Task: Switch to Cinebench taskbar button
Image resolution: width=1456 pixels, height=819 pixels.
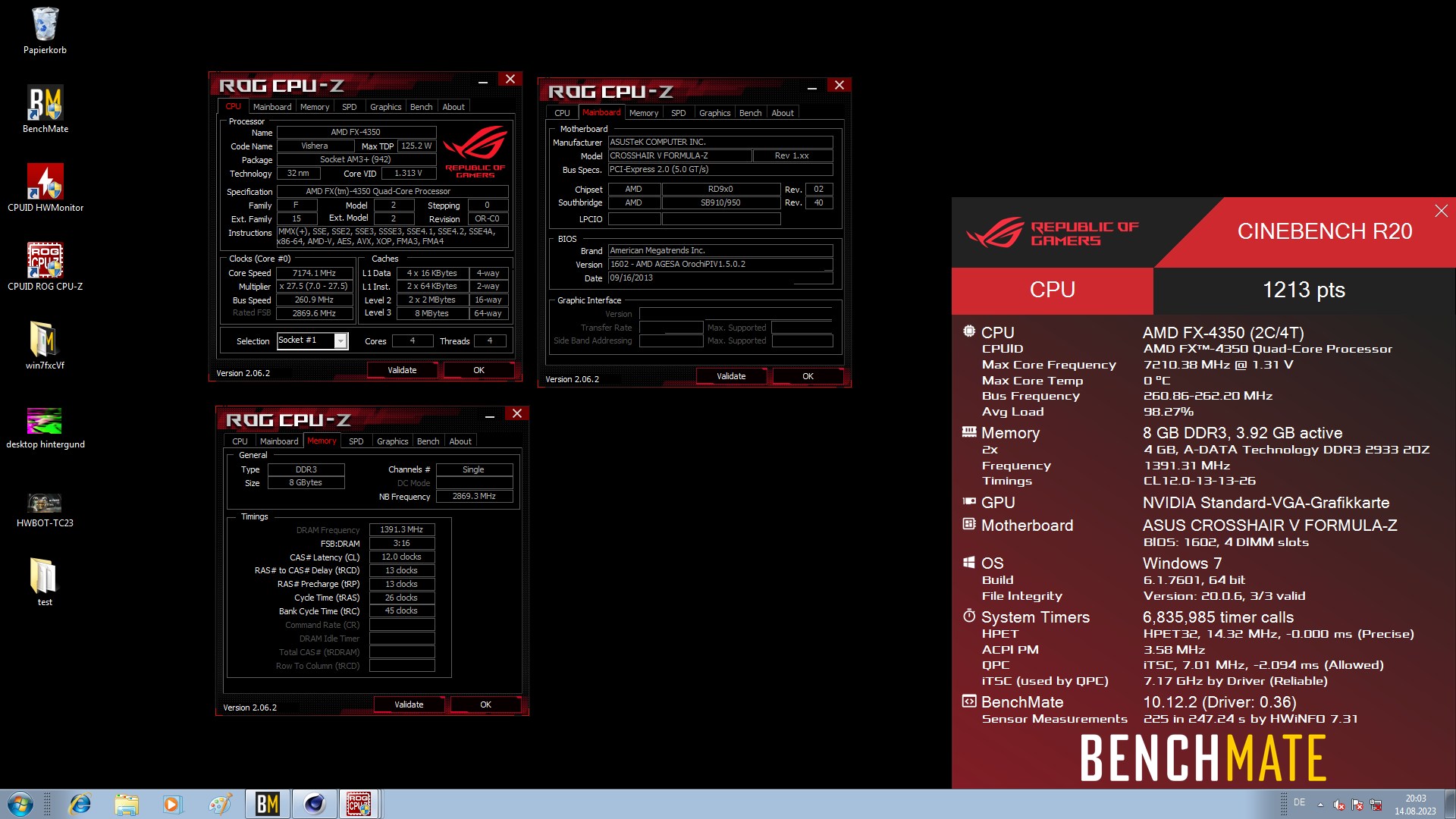Action: click(x=314, y=804)
